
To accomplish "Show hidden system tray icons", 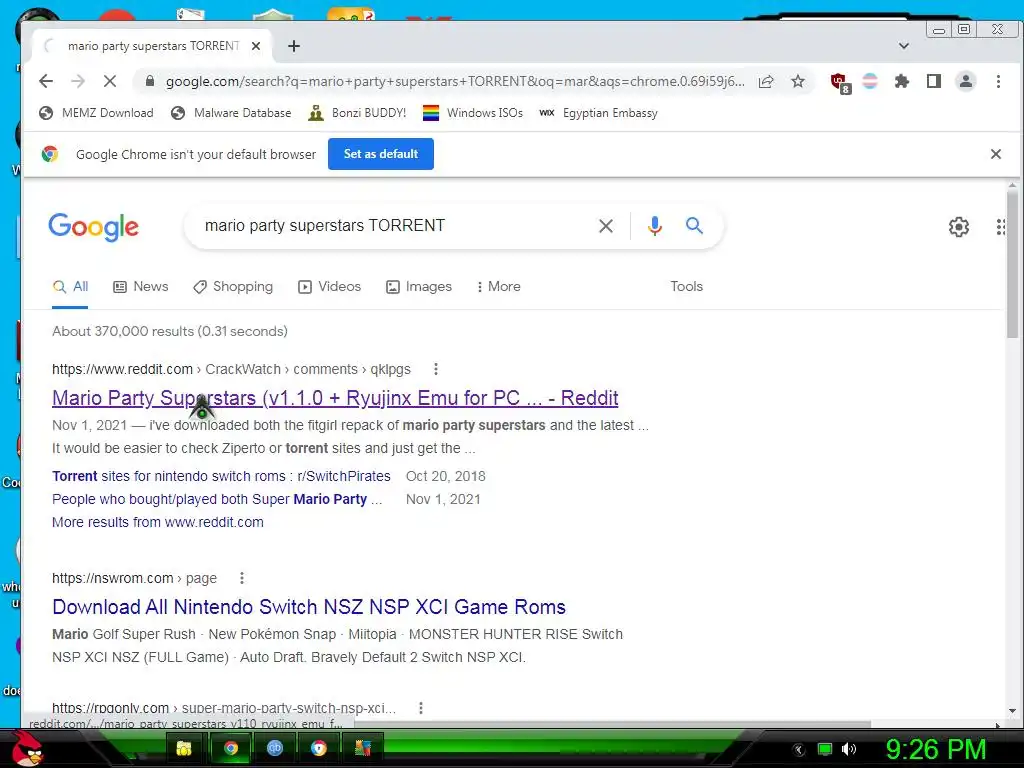I will pyautogui.click(x=799, y=750).
